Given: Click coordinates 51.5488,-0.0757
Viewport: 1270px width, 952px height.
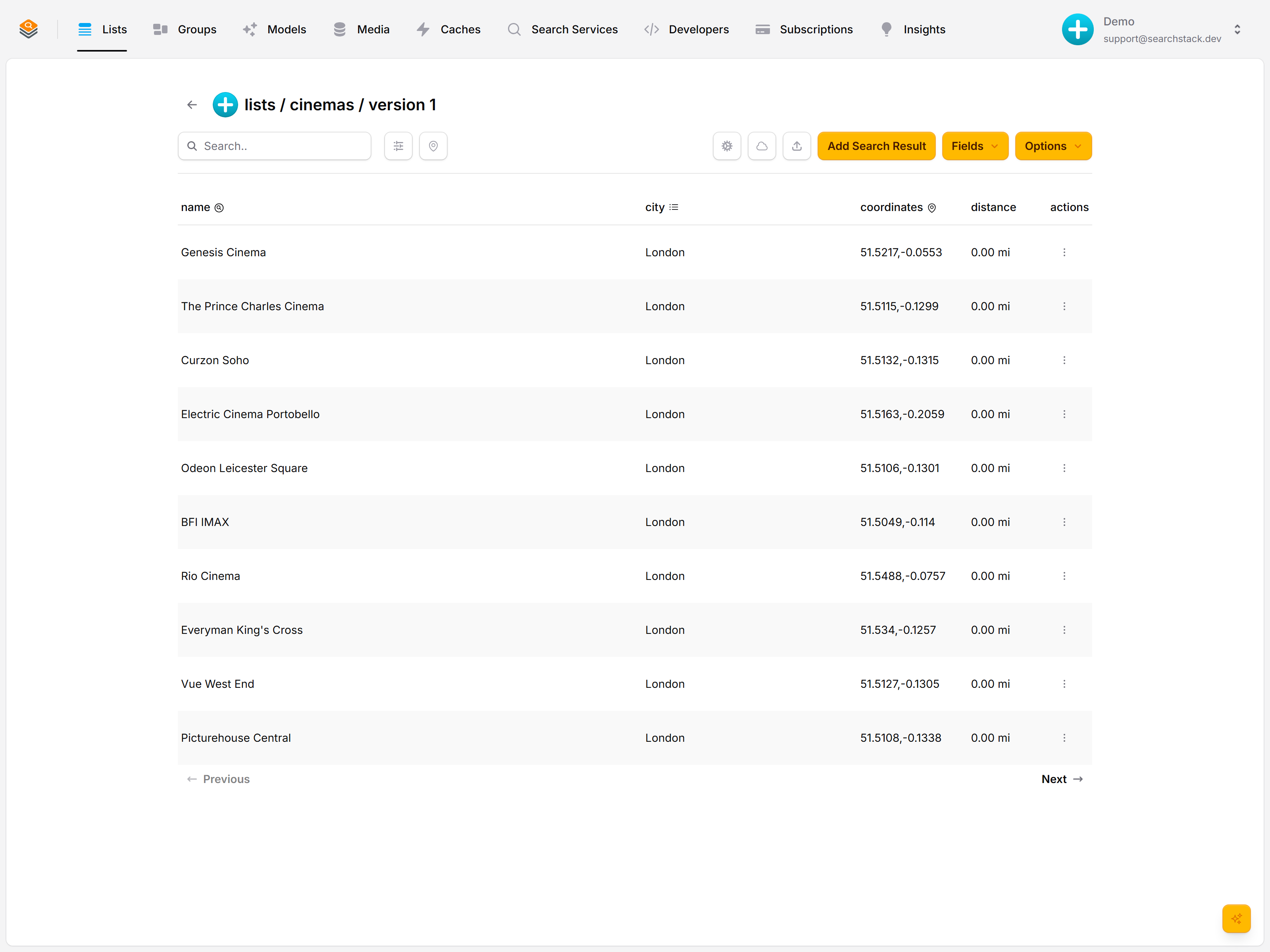Looking at the screenshot, I should pos(902,576).
